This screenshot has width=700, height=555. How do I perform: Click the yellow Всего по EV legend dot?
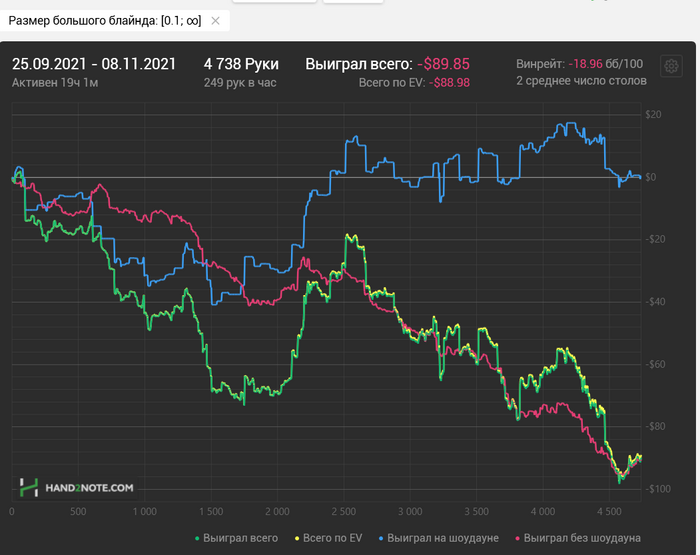299,539
